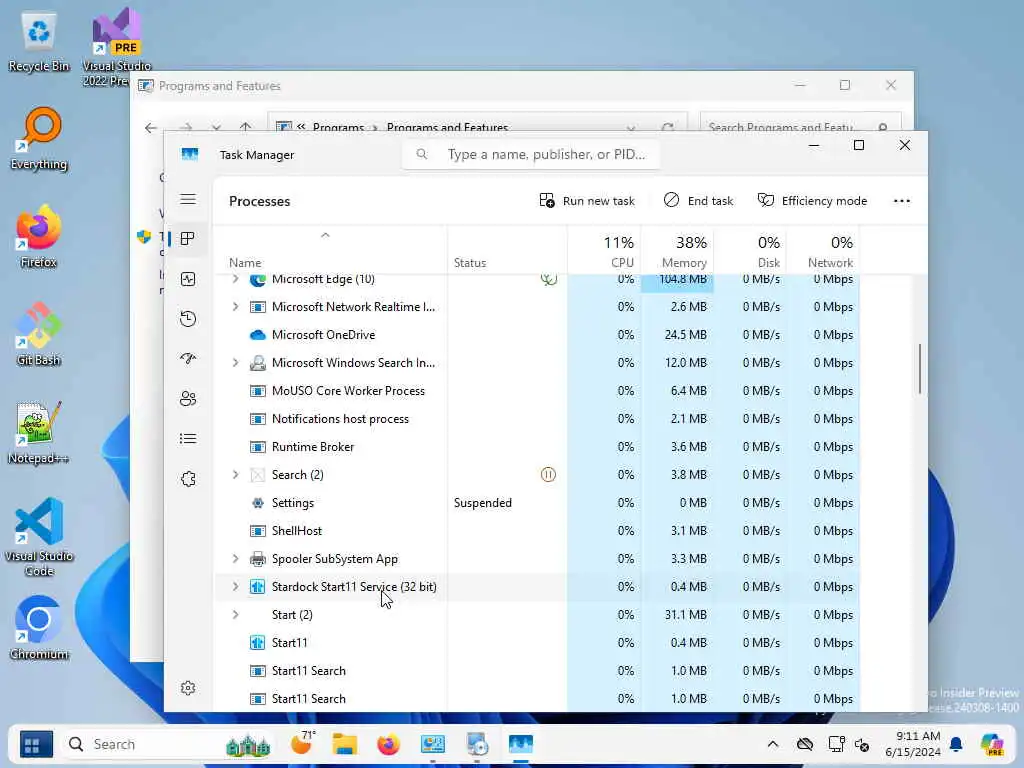Open the taskbar clock and date
The height and width of the screenshot is (768, 1024).
pos(913,744)
